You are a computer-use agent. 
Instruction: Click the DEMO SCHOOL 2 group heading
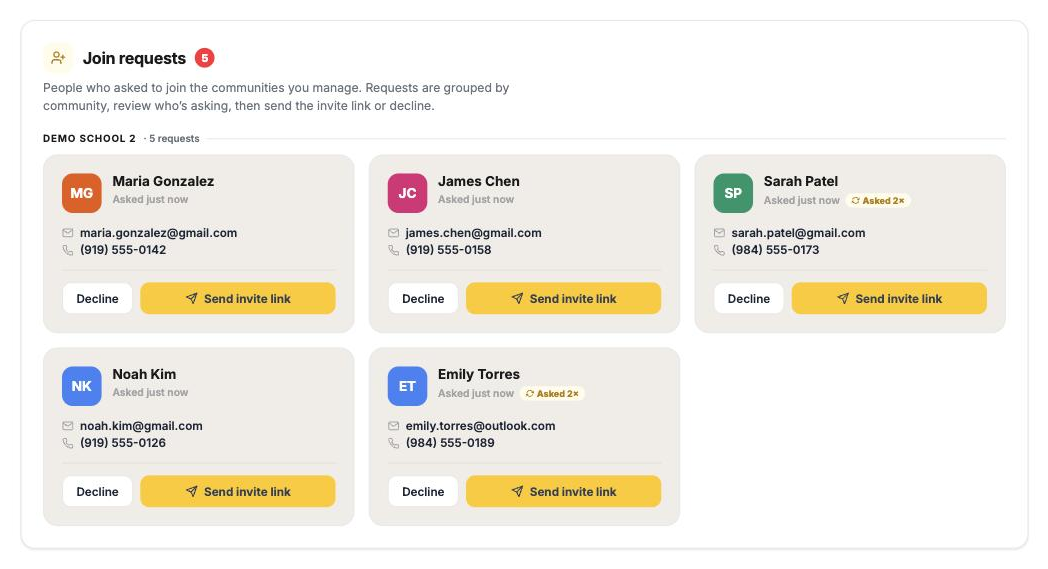click(x=90, y=138)
